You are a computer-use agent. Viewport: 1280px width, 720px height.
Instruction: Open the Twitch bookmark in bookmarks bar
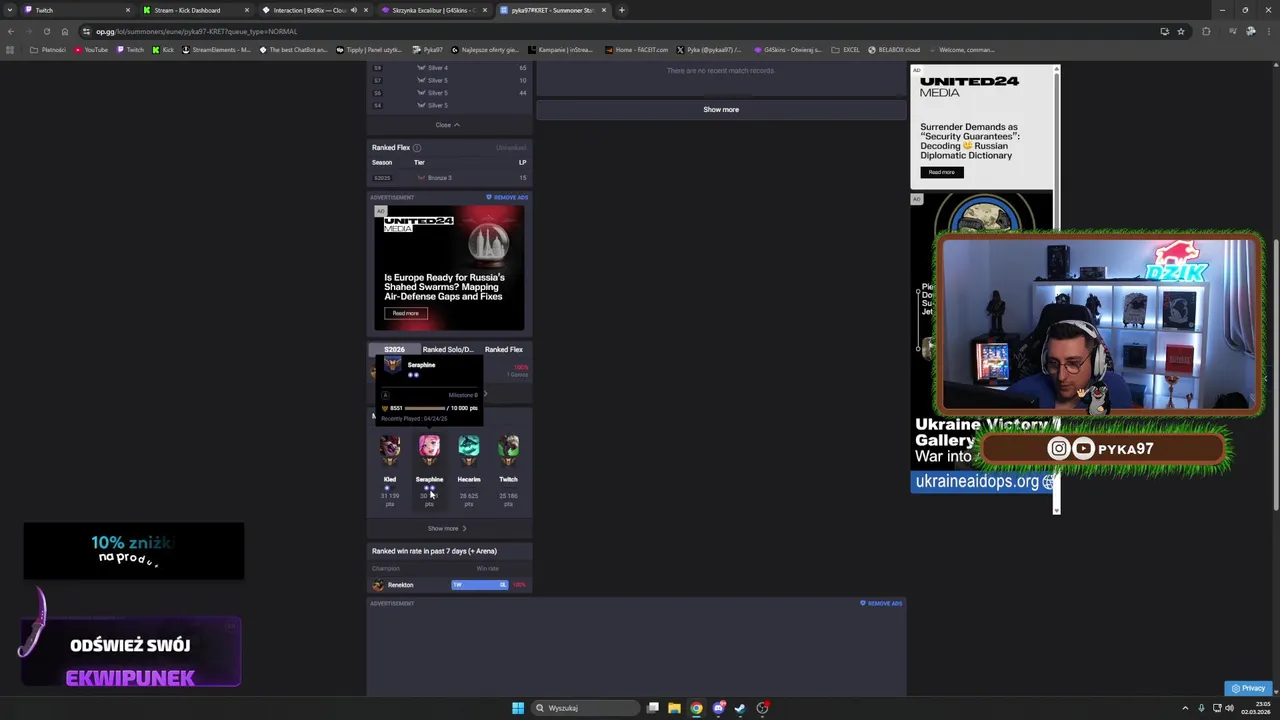pos(131,50)
